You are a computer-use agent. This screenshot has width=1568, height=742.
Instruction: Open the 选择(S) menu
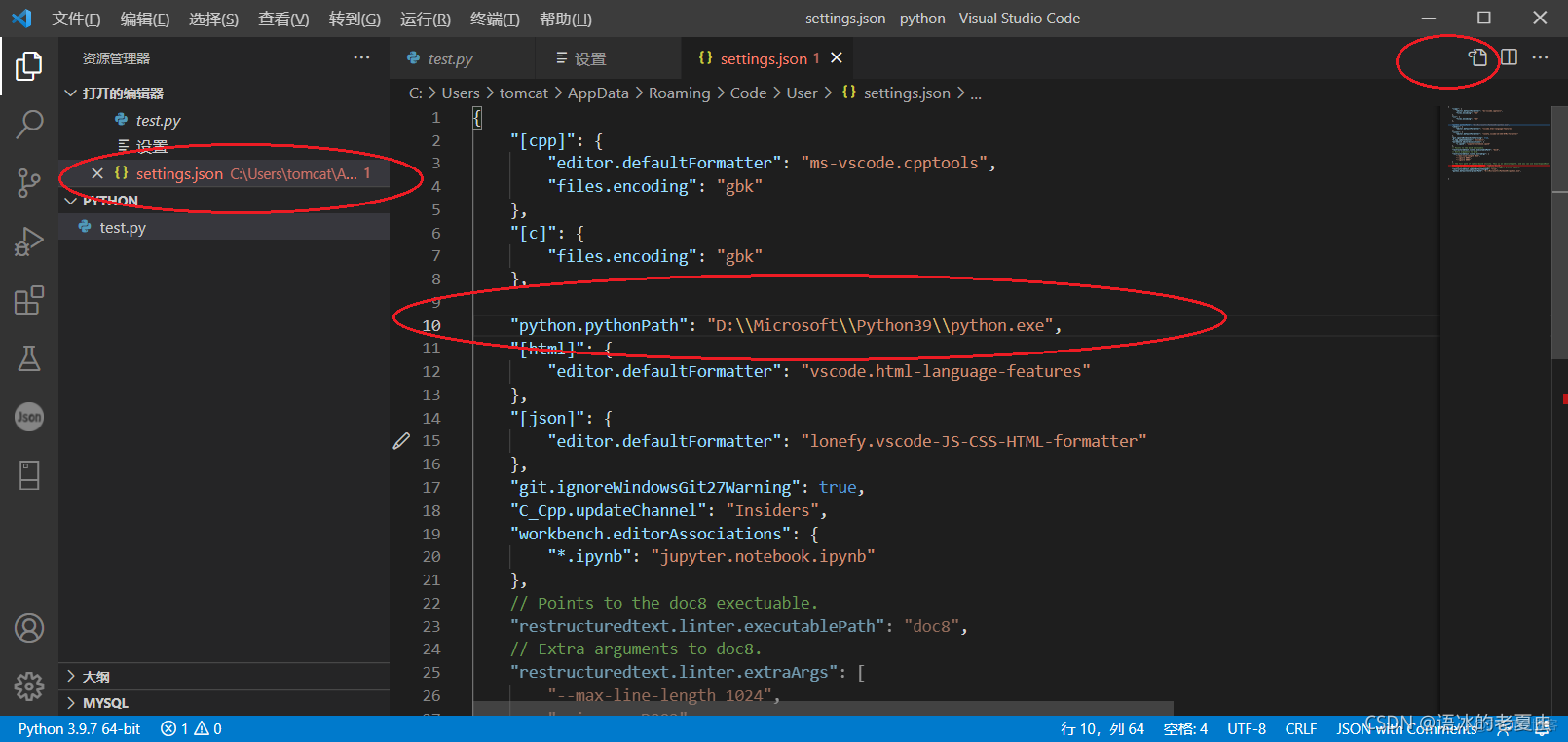[213, 19]
